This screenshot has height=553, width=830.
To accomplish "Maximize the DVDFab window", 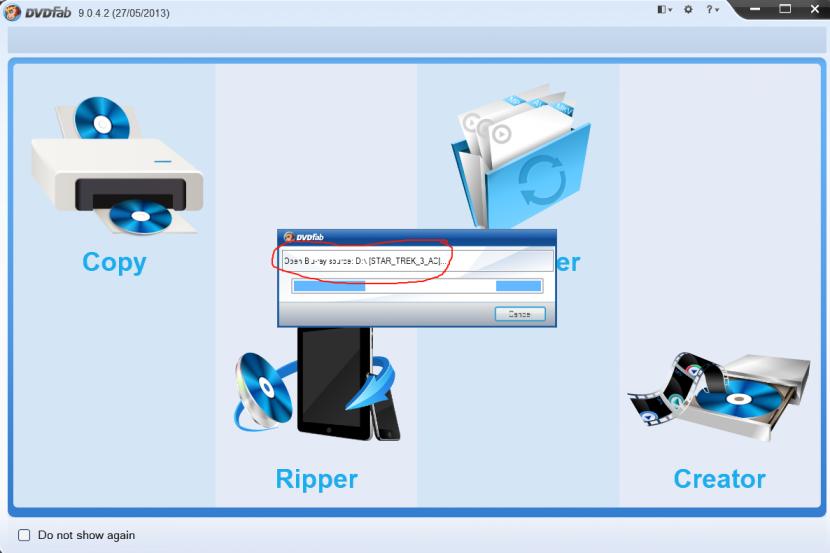I will (785, 9).
